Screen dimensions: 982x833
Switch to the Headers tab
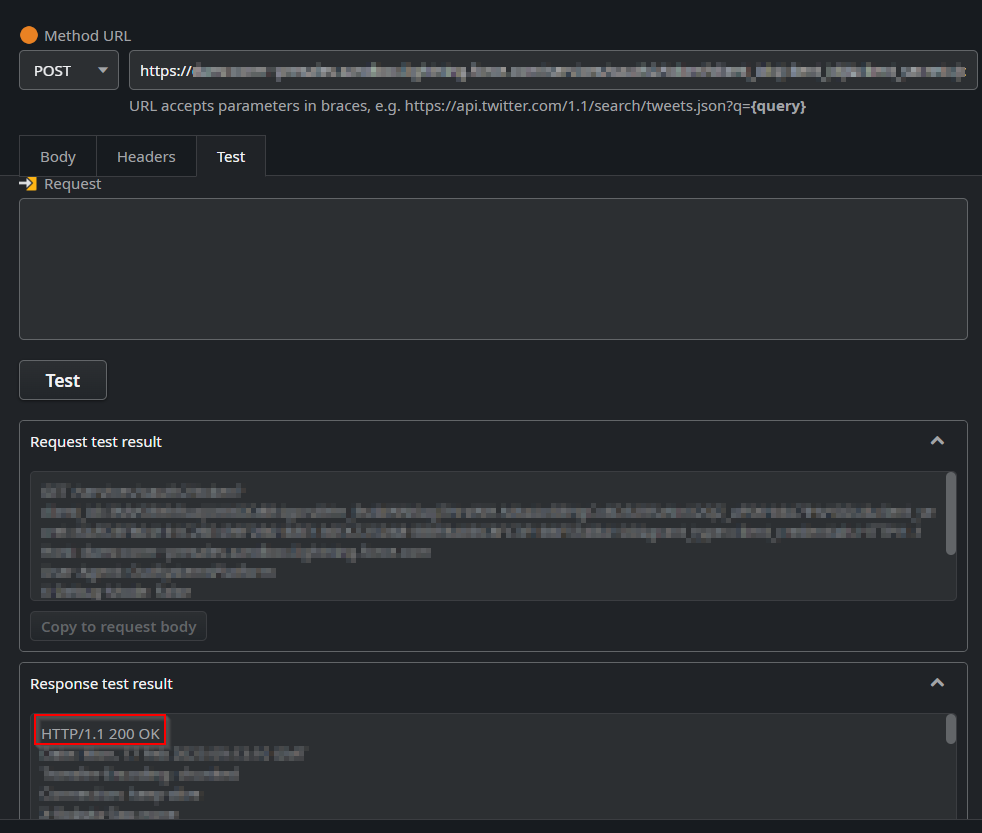point(146,156)
